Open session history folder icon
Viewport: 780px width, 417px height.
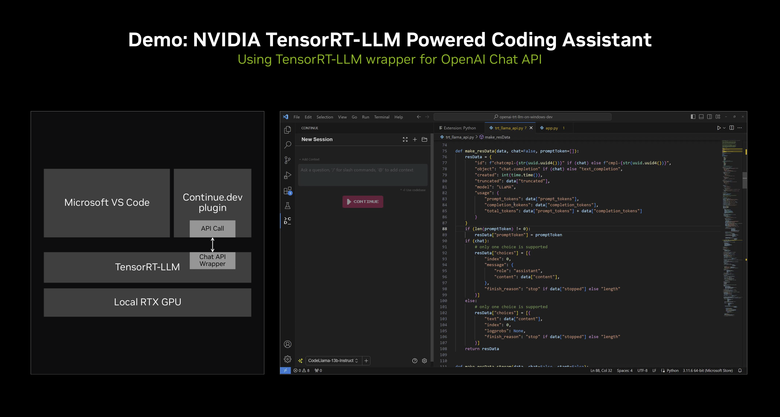pos(424,140)
